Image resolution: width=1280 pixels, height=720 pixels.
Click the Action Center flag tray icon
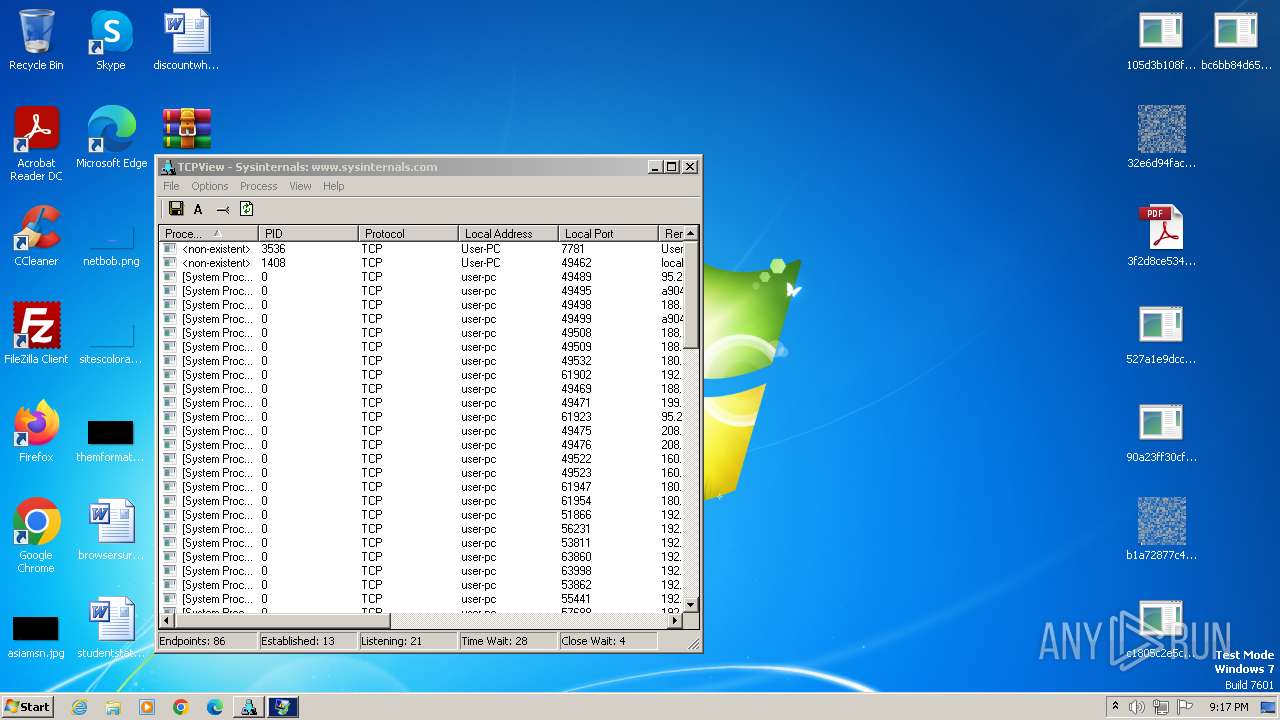pos(1185,707)
